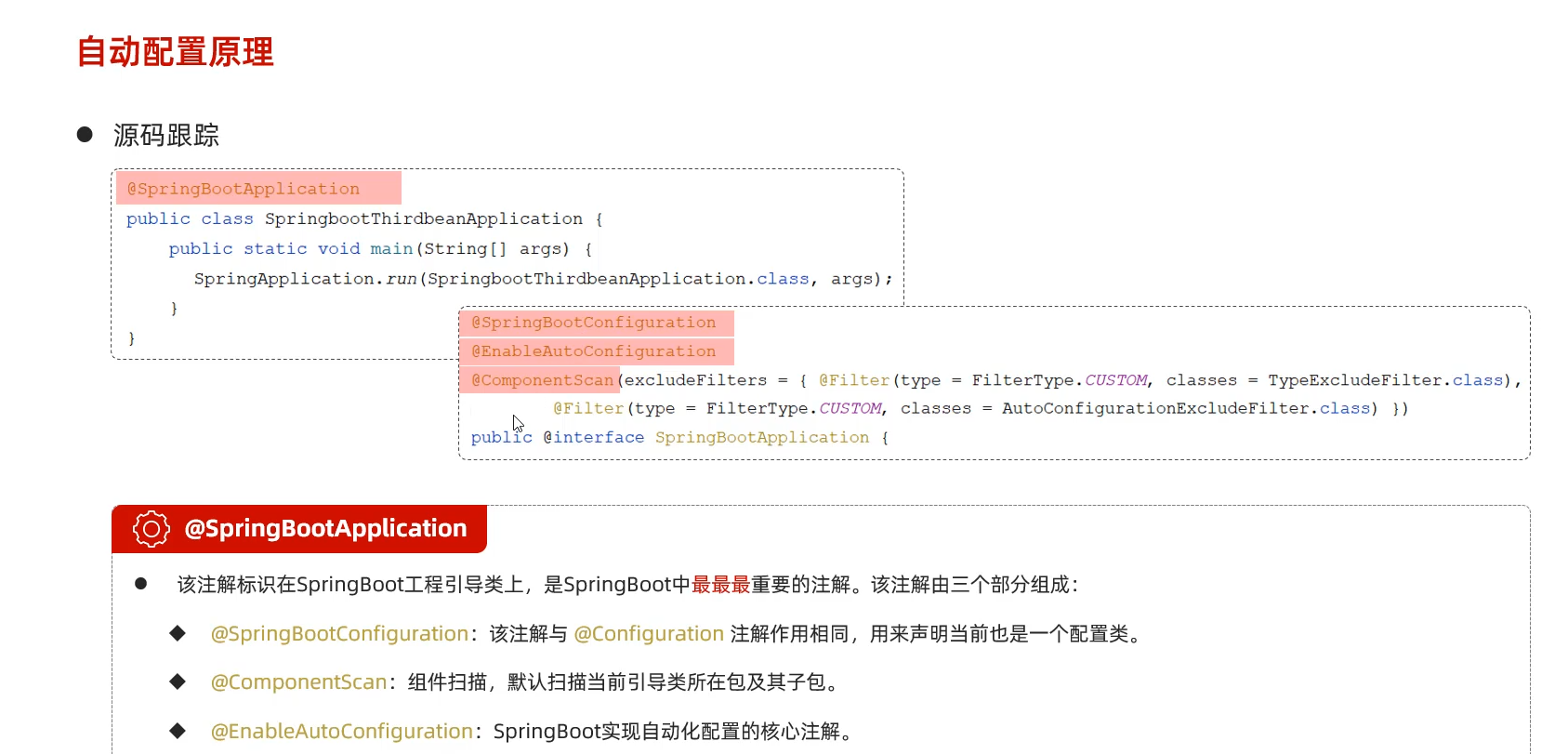This screenshot has width=1568, height=754.
Task: Click the text 组件扫描，默认扫描当前引导类所在包及其子包
Action: (x=617, y=682)
